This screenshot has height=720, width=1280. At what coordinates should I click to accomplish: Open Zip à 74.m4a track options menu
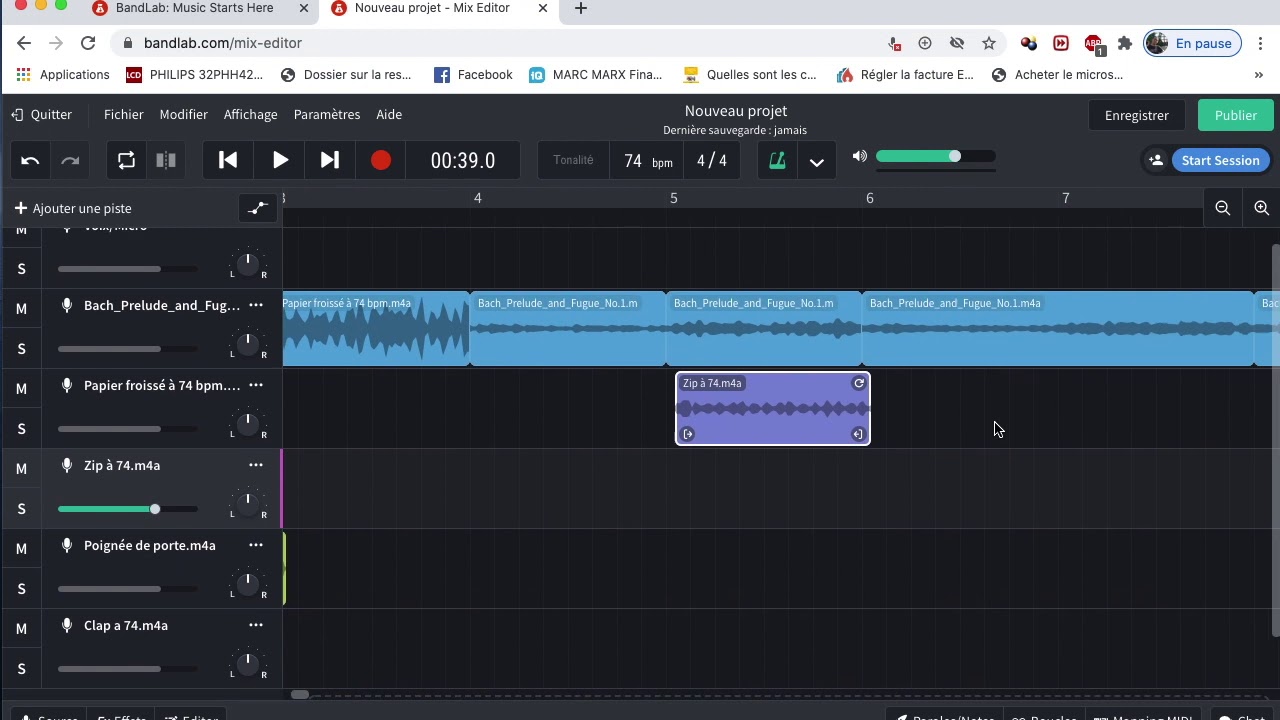coord(256,465)
